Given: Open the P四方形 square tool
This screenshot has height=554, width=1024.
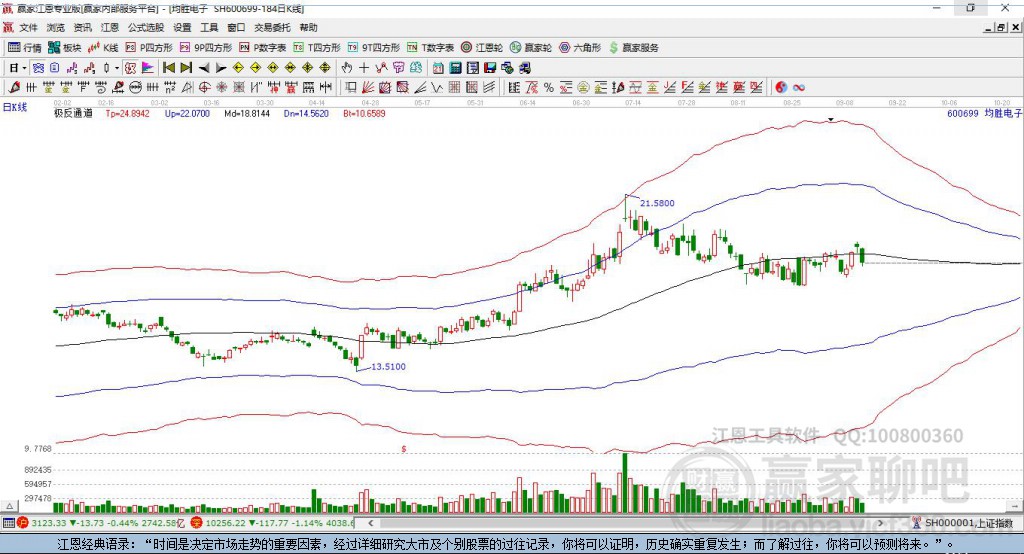Looking at the screenshot, I should click(x=149, y=48).
